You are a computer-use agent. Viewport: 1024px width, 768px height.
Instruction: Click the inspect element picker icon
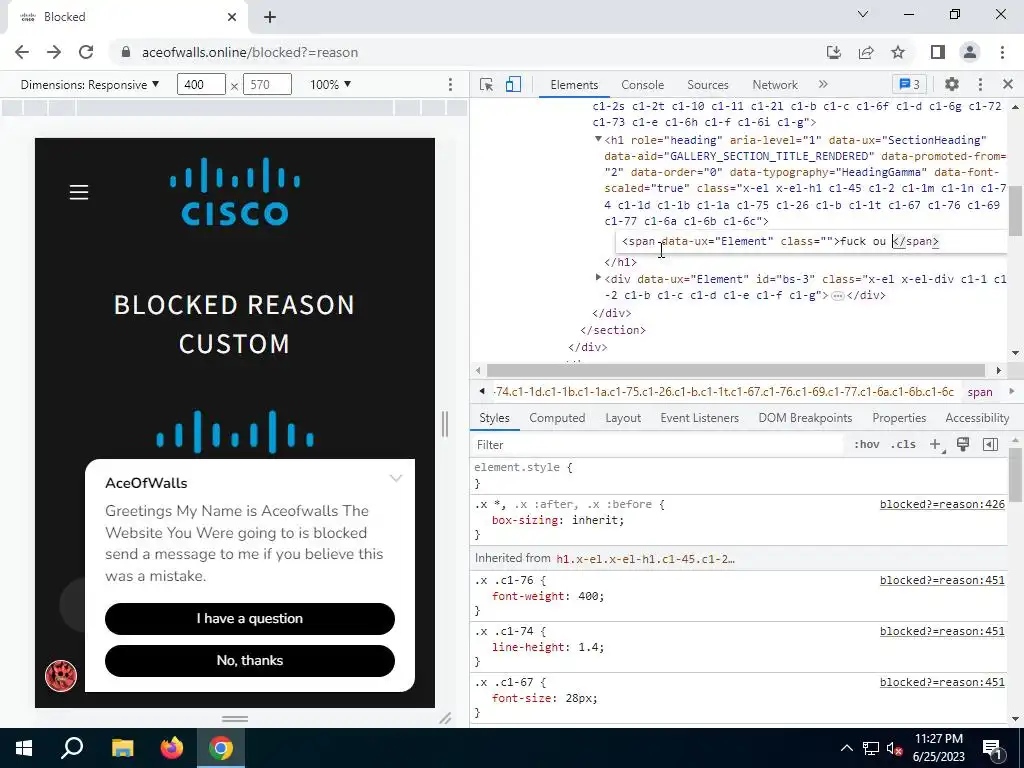486,84
